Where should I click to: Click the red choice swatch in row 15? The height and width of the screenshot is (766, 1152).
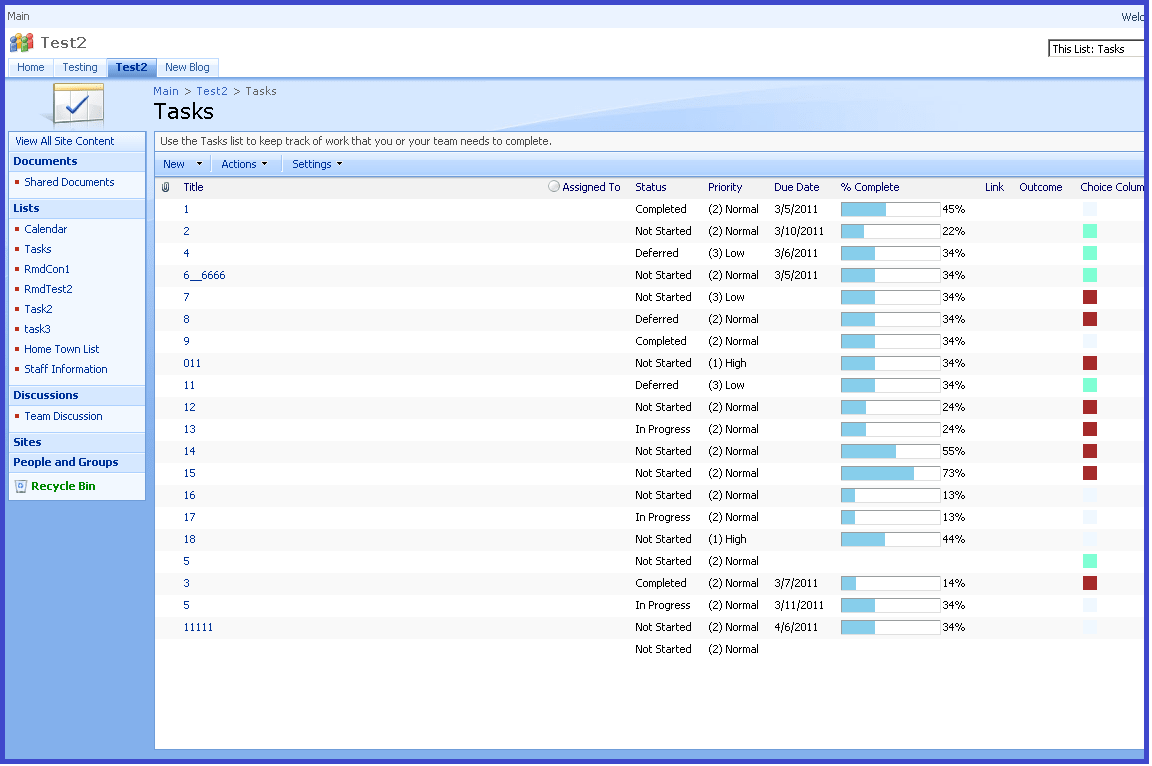click(1090, 474)
